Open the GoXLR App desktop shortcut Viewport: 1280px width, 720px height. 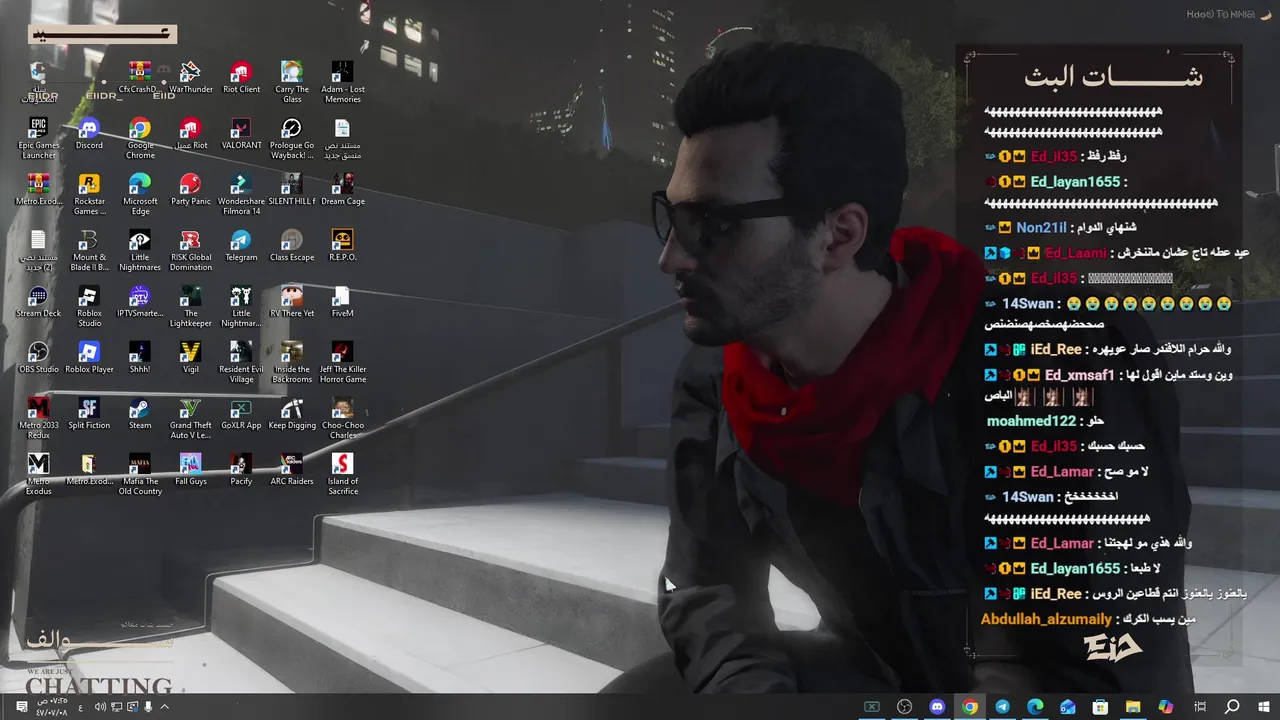coord(241,414)
